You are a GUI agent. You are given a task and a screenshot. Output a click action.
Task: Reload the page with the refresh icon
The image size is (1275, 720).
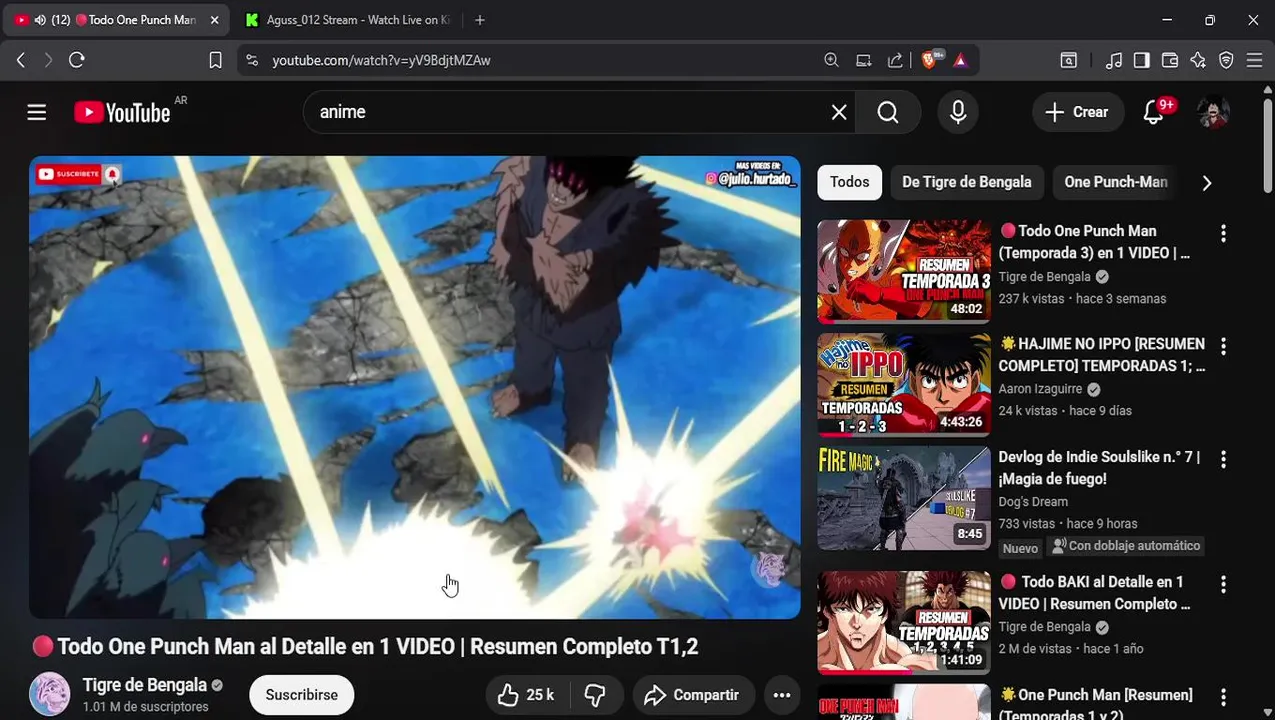coord(77,60)
